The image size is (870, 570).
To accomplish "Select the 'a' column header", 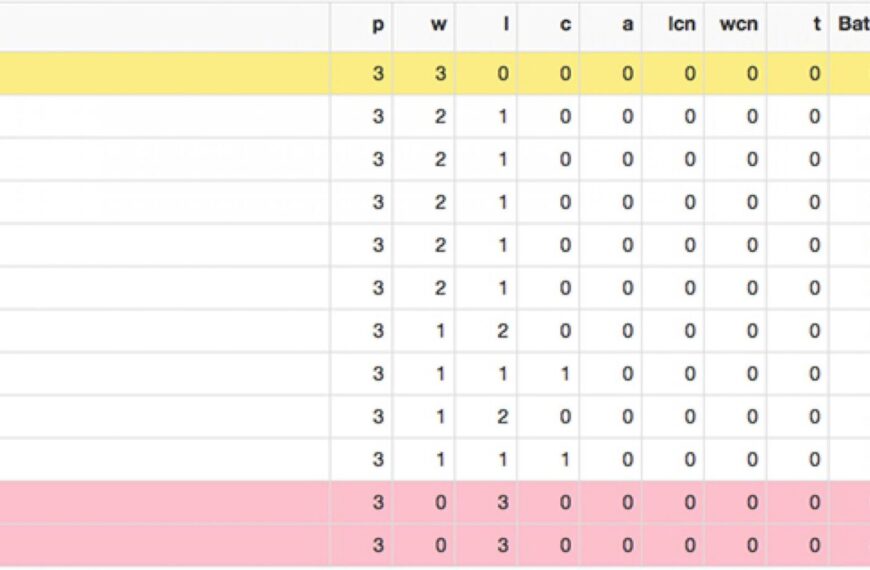I will coord(627,25).
